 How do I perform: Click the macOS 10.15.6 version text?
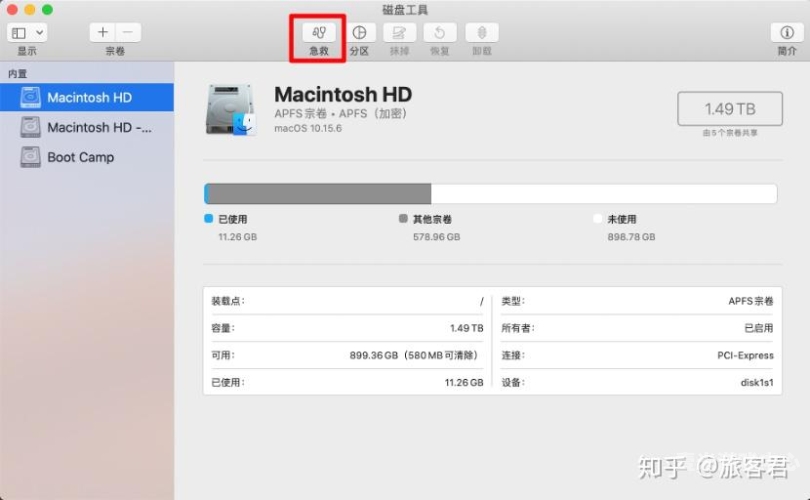pyautogui.click(x=308, y=129)
